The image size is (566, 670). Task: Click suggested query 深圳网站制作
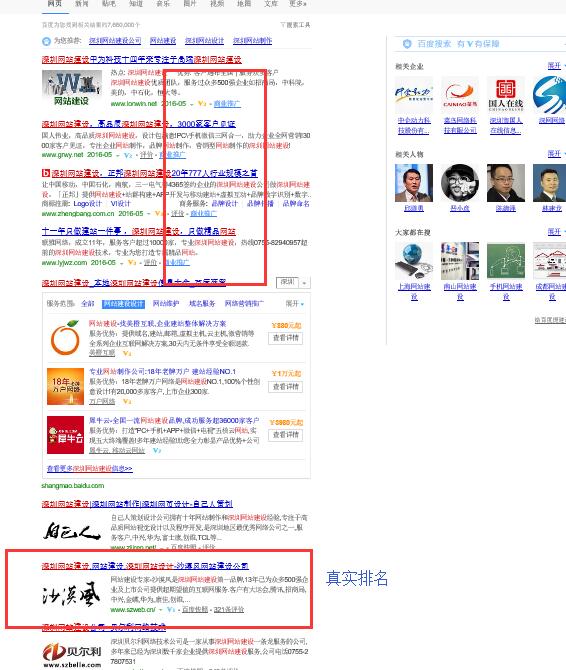252,41
